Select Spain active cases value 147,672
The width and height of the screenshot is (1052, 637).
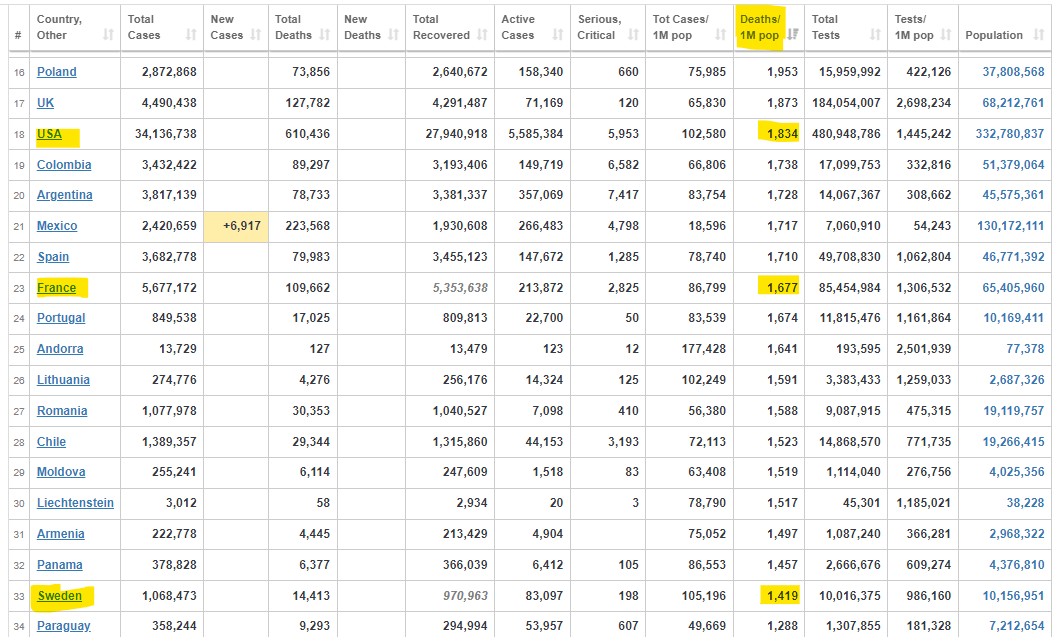541,256
